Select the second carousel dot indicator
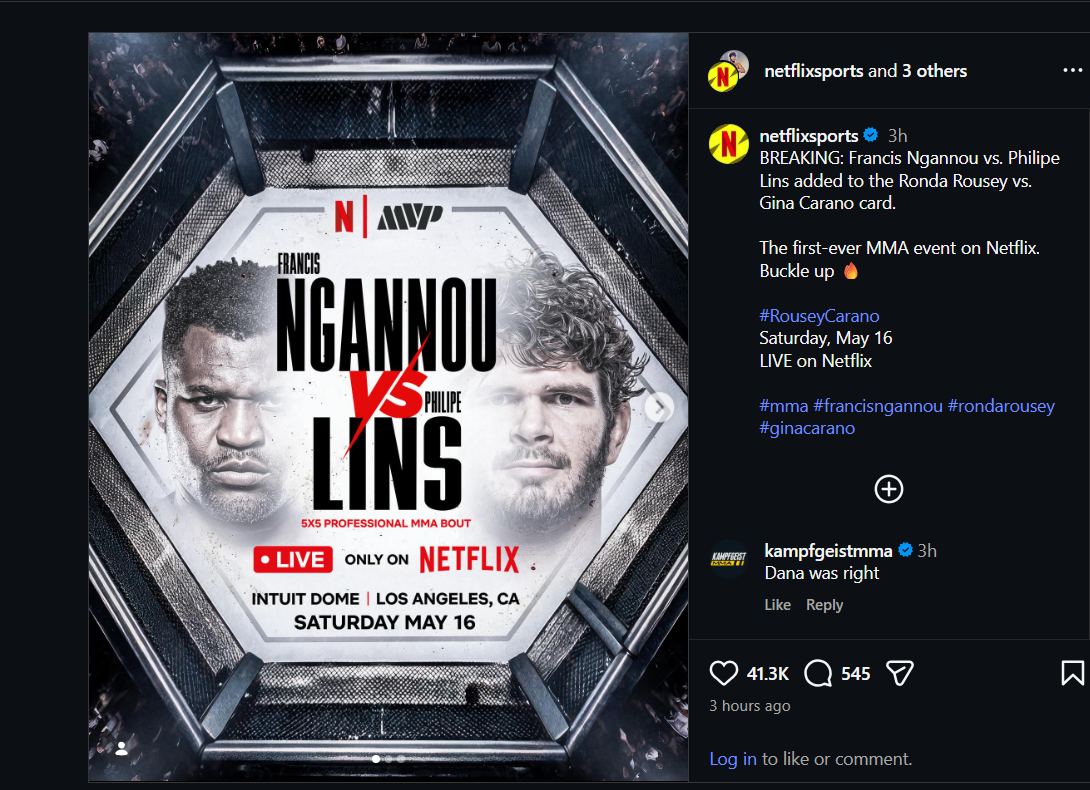 (389, 759)
